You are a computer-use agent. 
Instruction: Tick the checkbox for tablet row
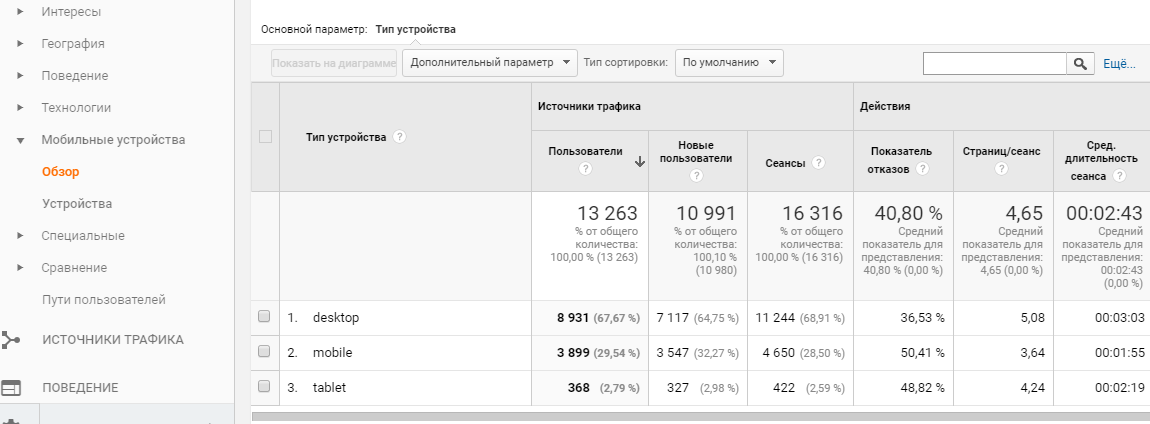pyautogui.click(x=264, y=387)
